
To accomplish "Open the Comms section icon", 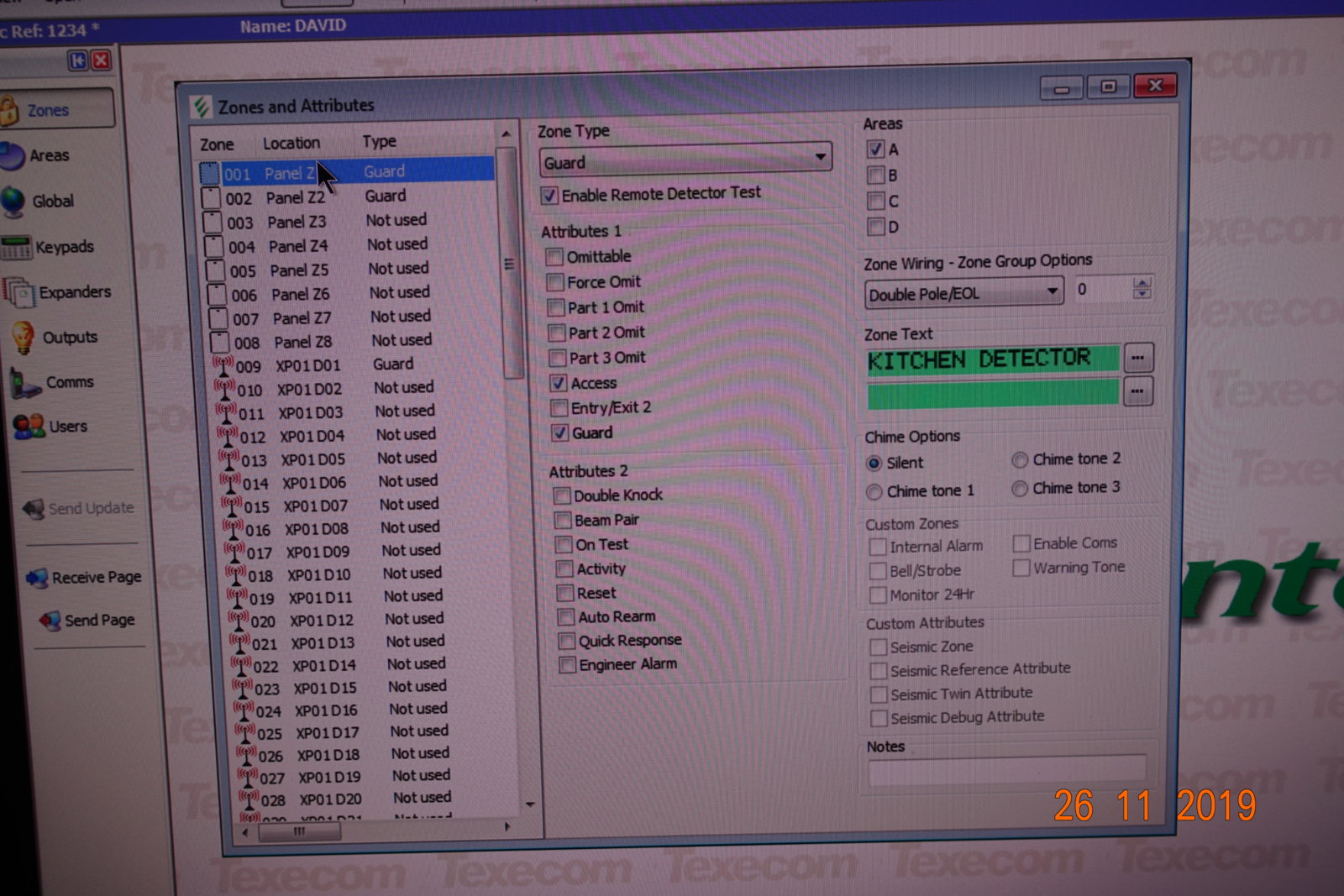I will click(25, 383).
